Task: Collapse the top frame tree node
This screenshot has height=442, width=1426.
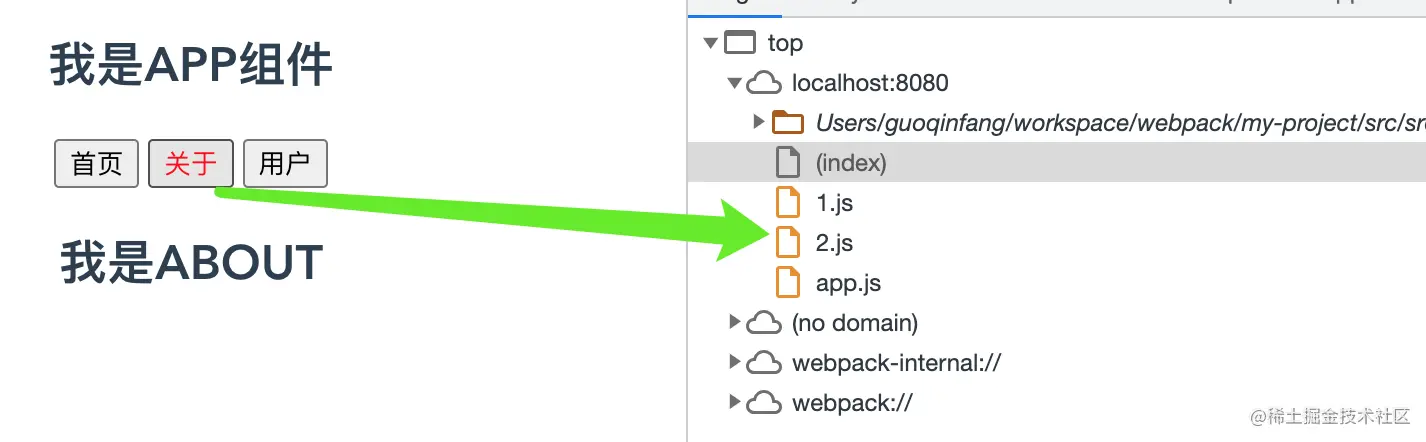Action: click(710, 43)
